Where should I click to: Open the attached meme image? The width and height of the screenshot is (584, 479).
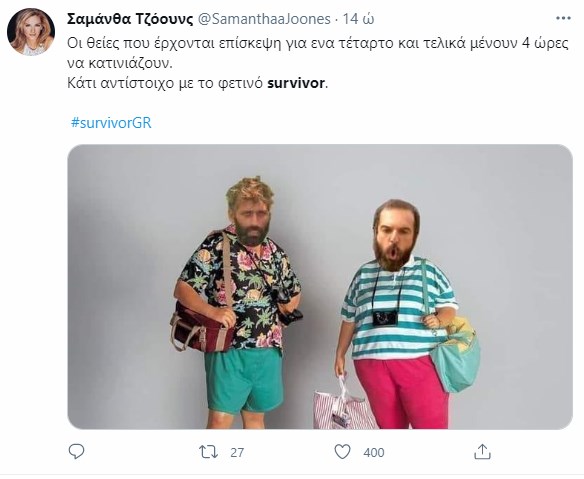pos(320,287)
